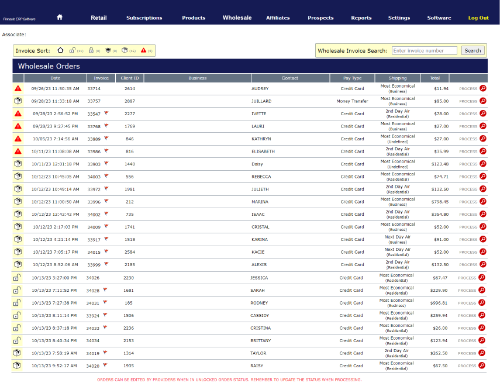The height and width of the screenshot is (388, 500).
Task: Open the Wholesale menu
Action: 237,18
